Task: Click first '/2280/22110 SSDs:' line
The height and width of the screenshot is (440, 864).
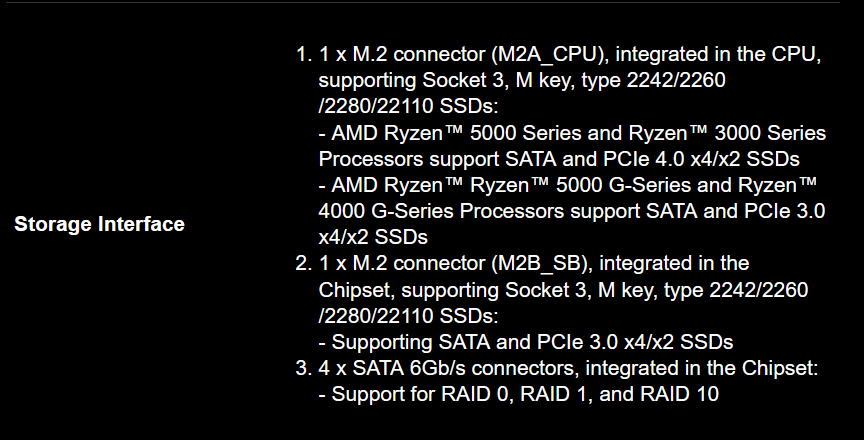Action: 408,106
